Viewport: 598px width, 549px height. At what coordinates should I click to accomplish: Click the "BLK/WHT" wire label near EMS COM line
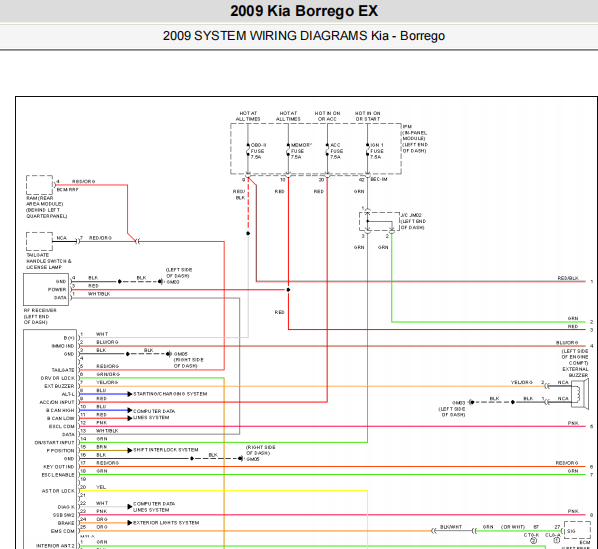coord(451,527)
